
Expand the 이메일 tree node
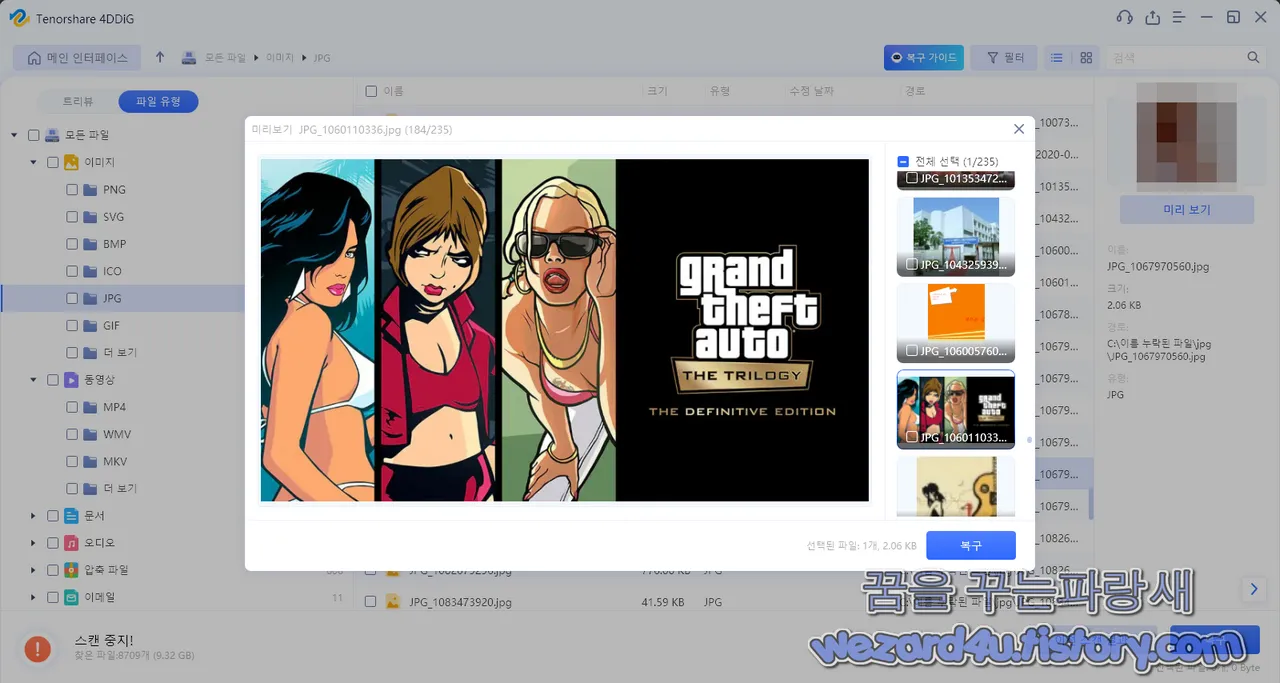click(33, 597)
